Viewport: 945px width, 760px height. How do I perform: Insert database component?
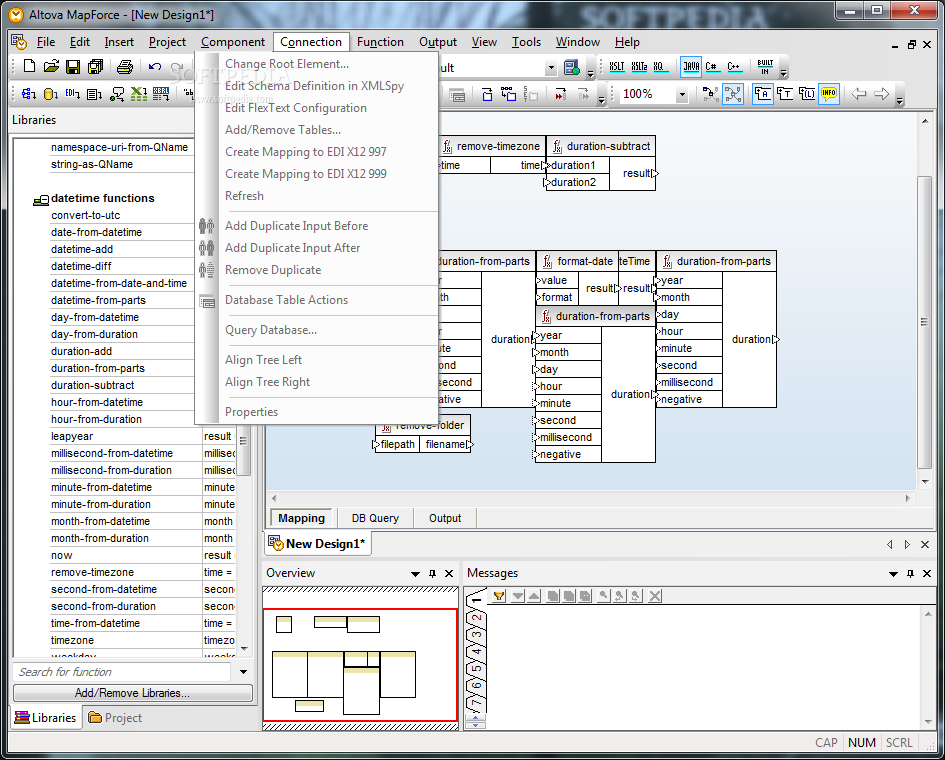pyautogui.click(x=51, y=94)
